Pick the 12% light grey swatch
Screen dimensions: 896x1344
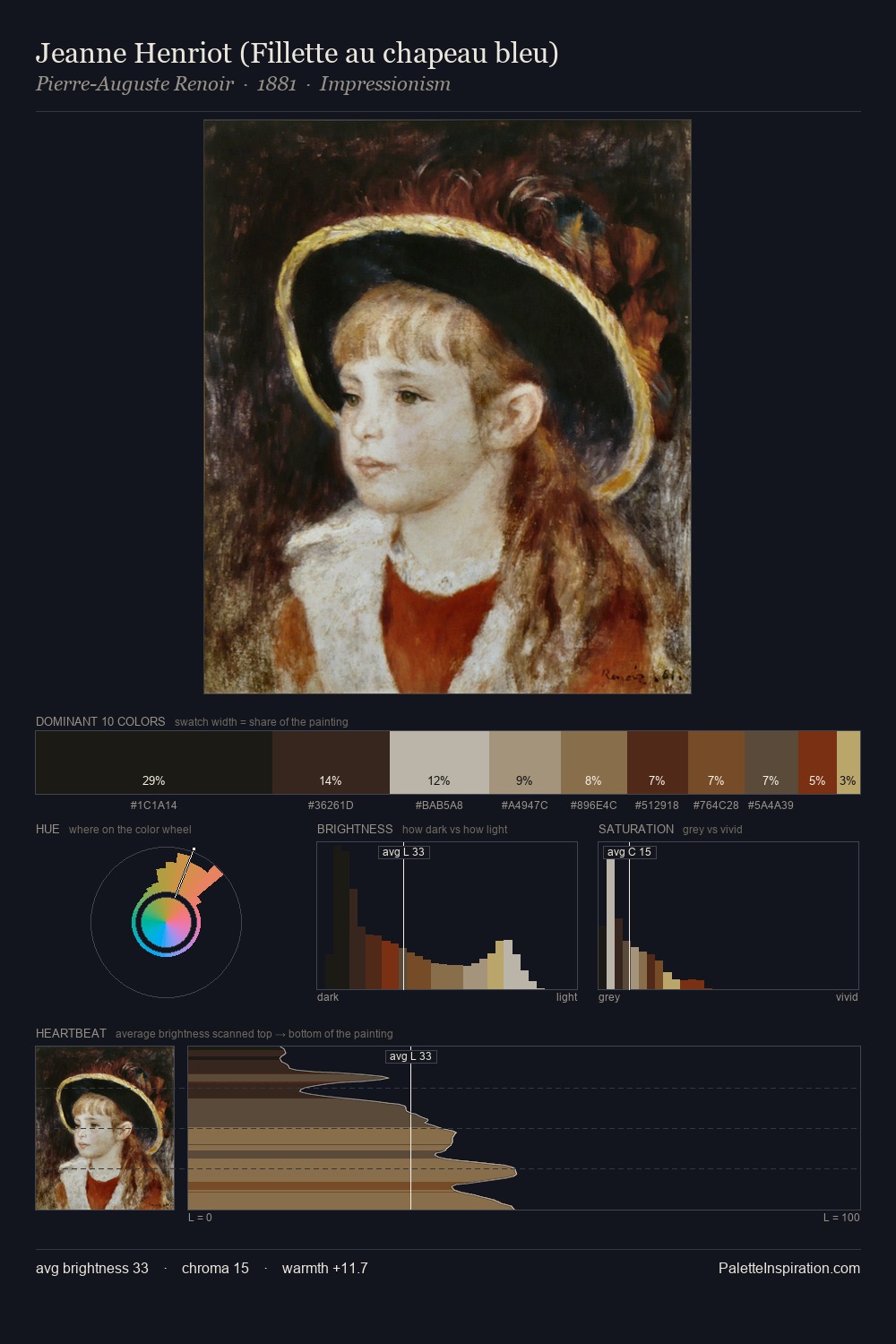pos(439,762)
